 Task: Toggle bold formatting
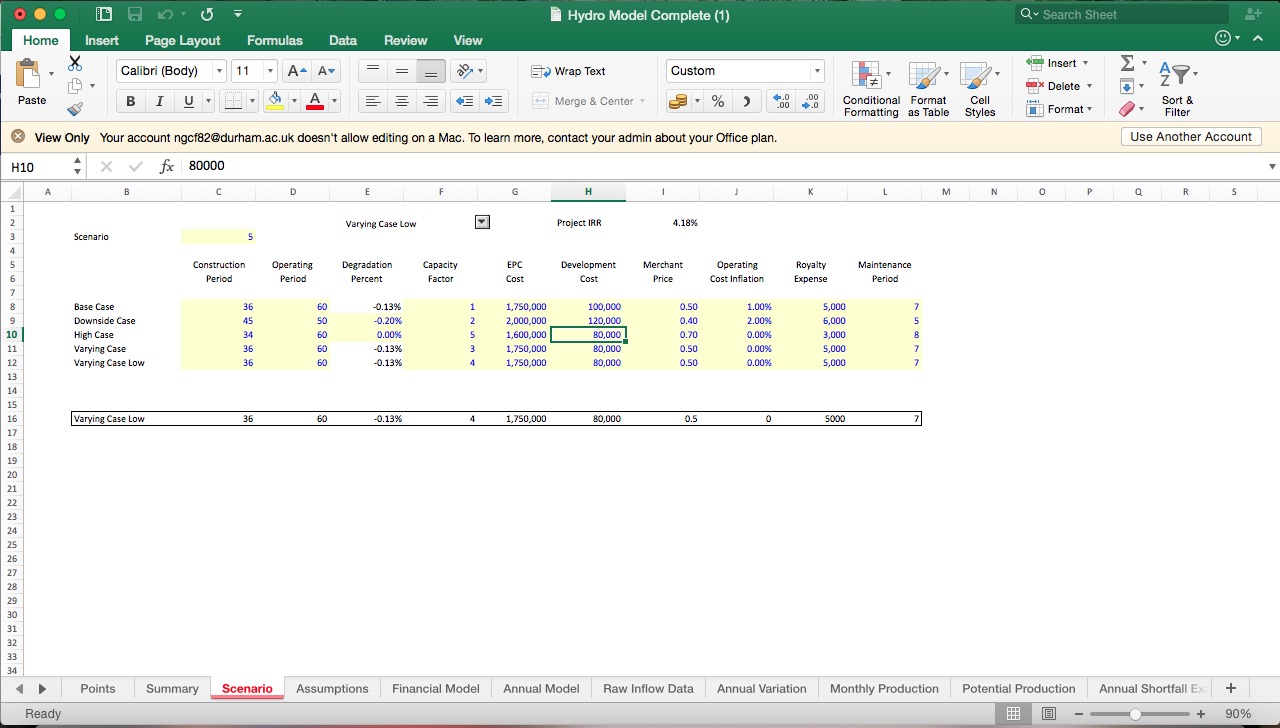[x=129, y=101]
